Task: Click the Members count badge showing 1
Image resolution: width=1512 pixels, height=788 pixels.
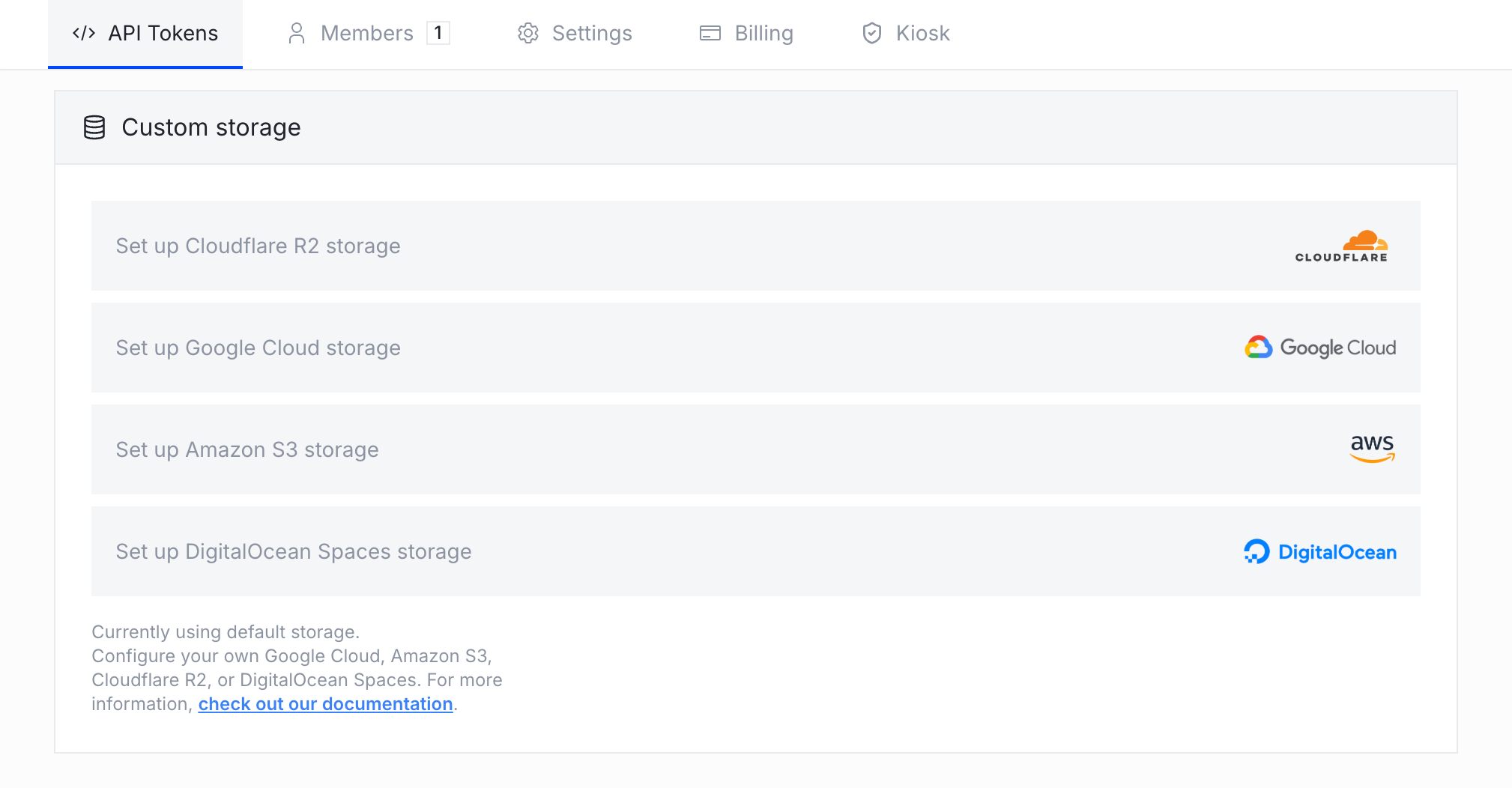Action: point(438,33)
